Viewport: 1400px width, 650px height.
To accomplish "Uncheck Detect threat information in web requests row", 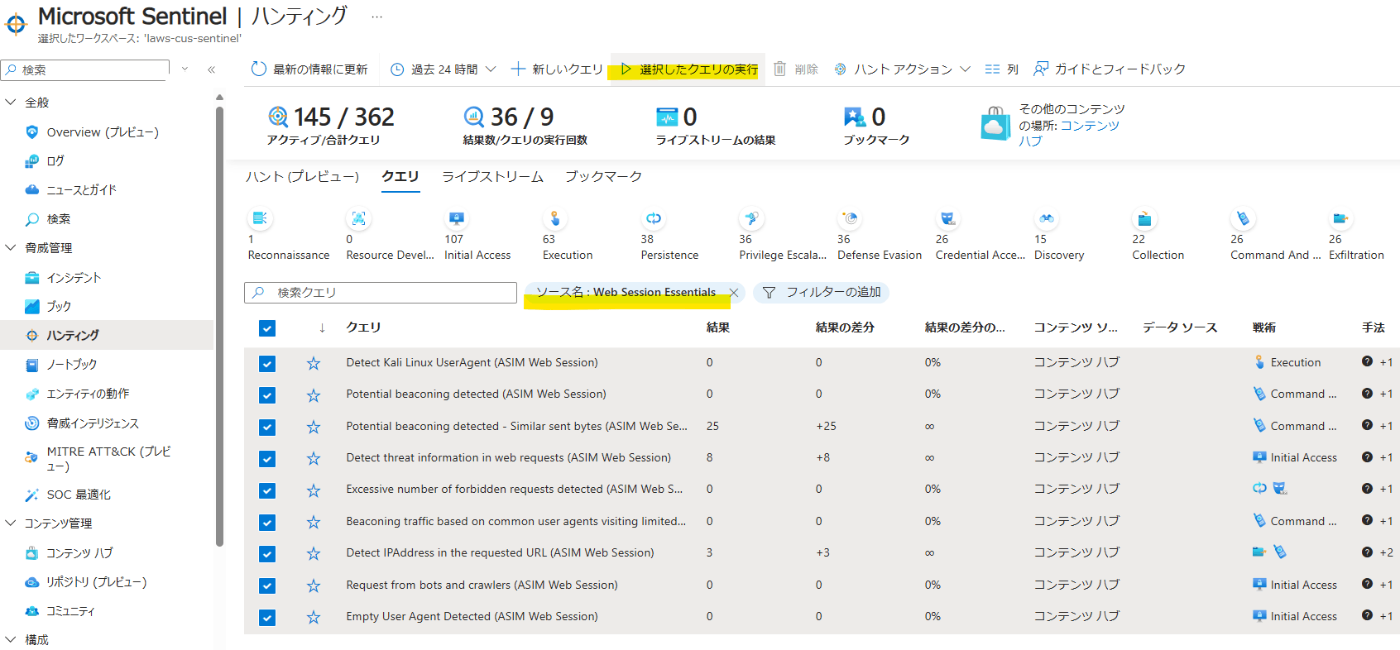I will coord(267,458).
